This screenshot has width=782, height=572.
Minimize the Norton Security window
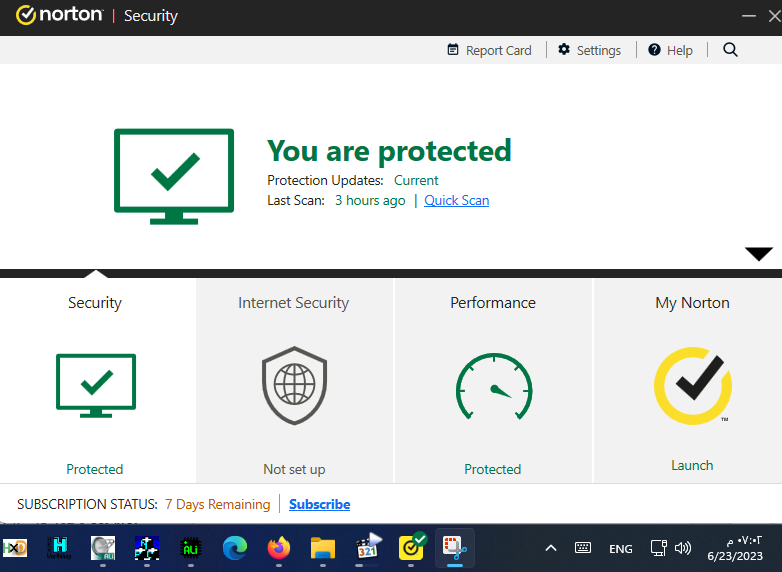[x=749, y=16]
